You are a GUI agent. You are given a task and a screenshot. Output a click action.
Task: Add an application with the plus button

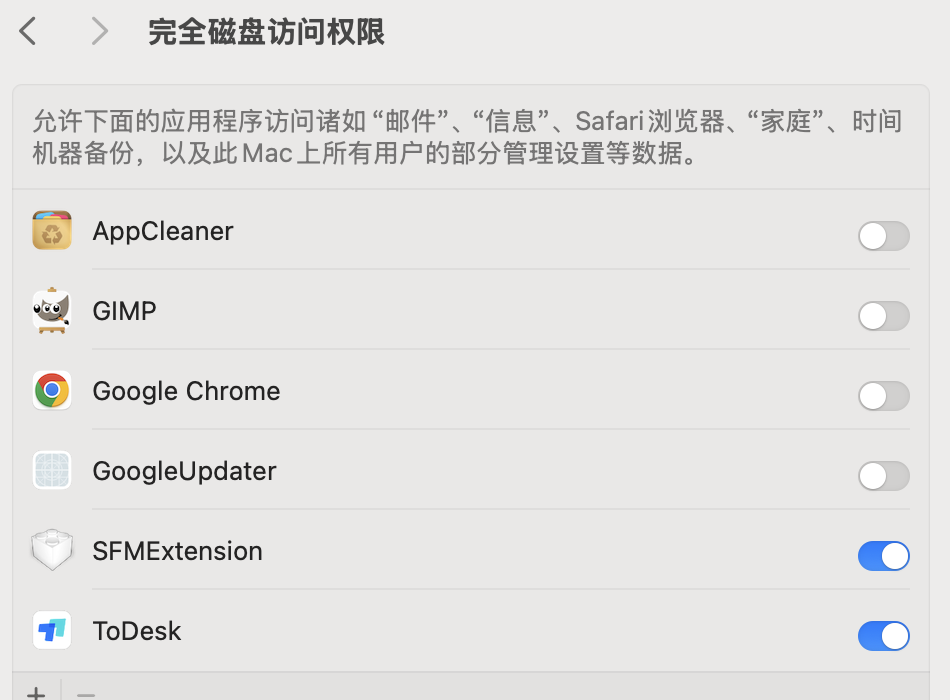[36, 693]
